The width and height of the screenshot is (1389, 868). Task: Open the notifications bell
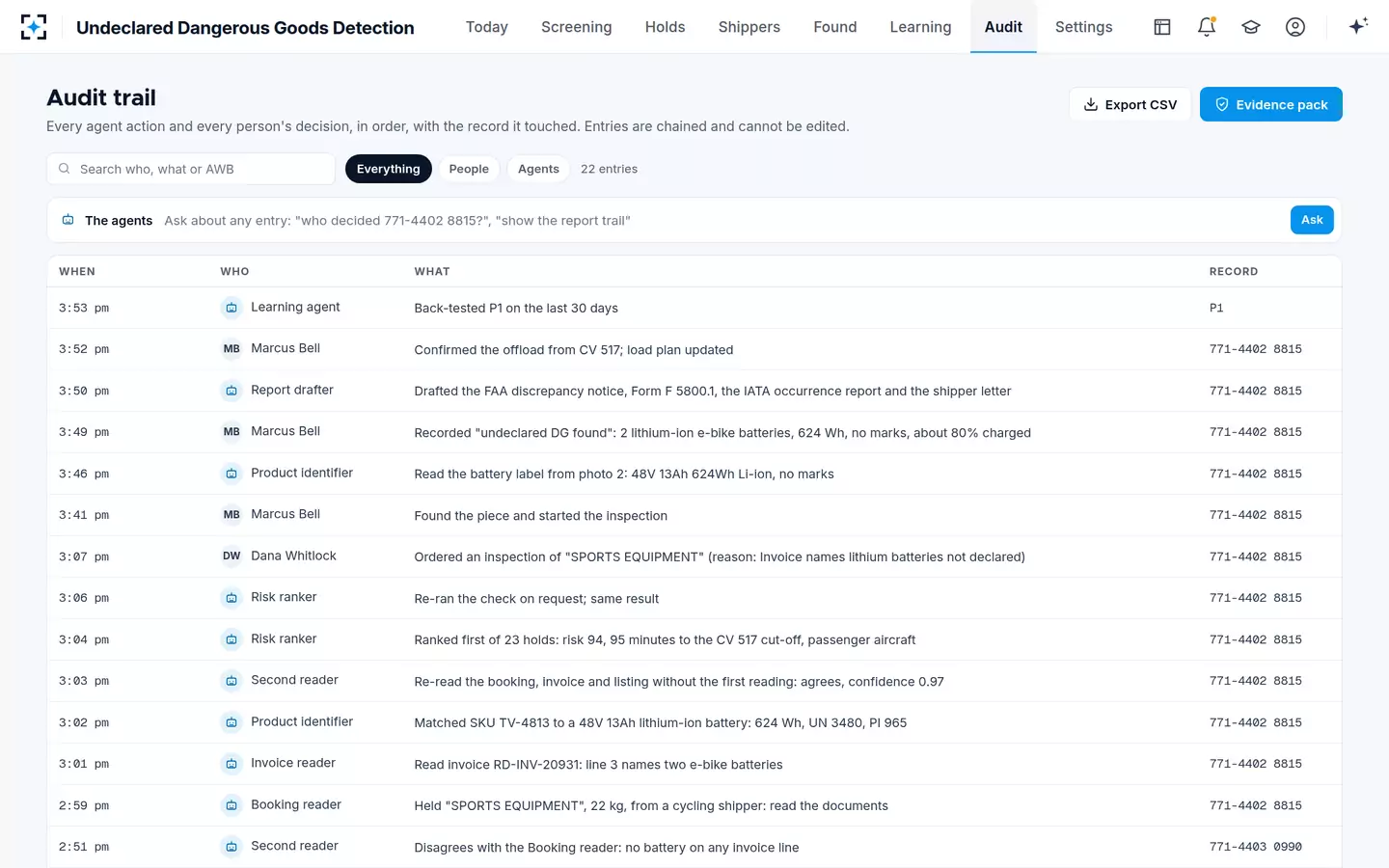1207,27
